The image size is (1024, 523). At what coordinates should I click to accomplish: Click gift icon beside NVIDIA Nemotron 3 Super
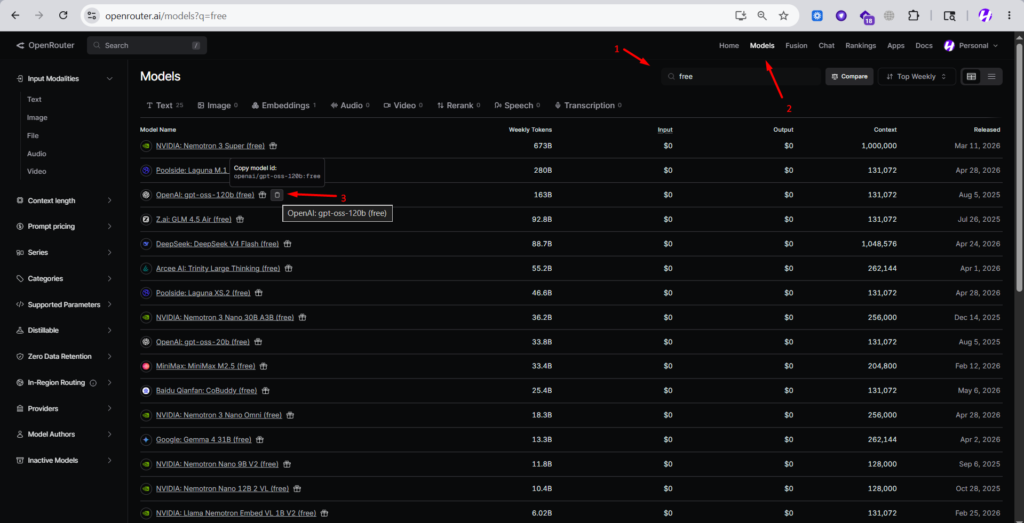click(274, 146)
